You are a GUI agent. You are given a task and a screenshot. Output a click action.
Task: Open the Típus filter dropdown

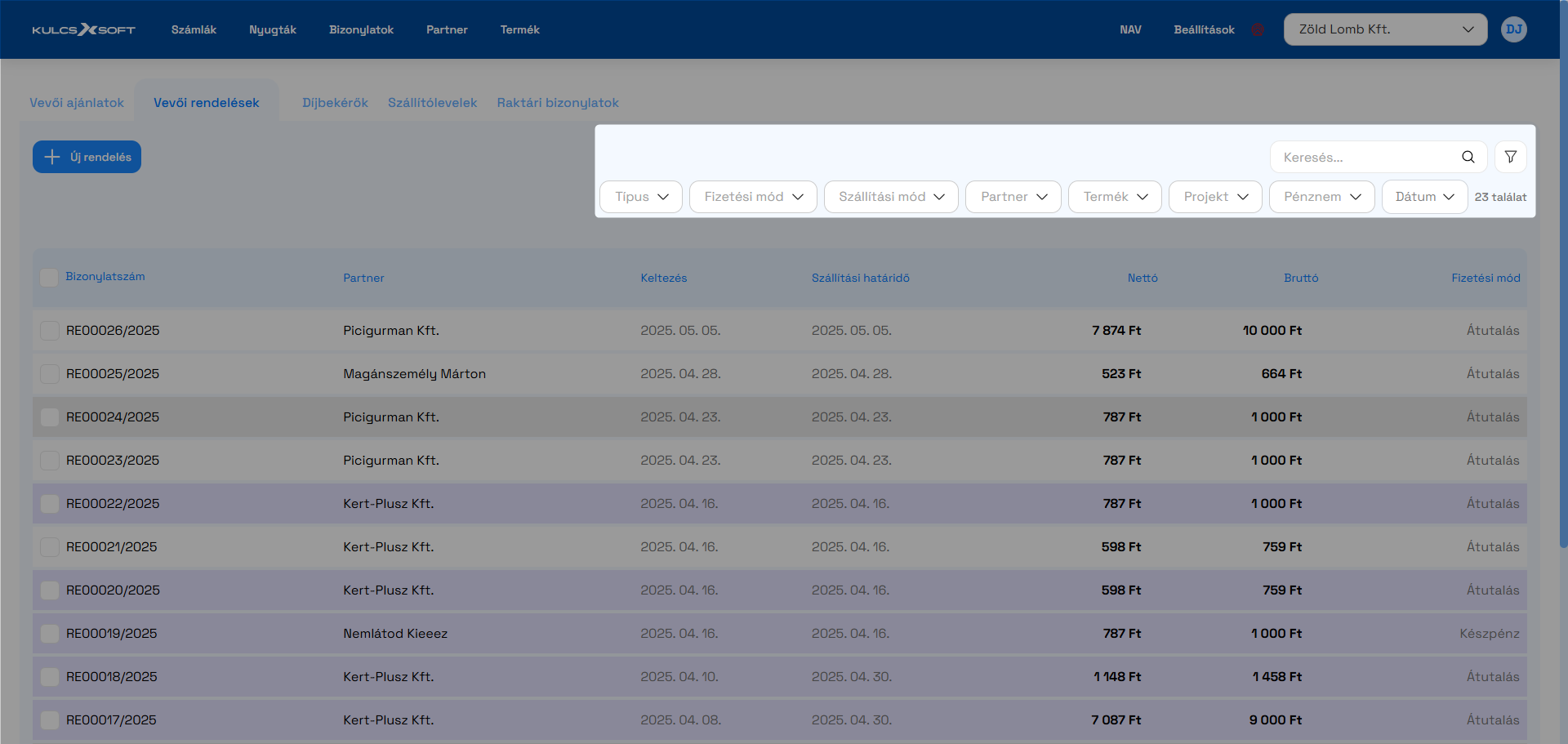(x=641, y=197)
